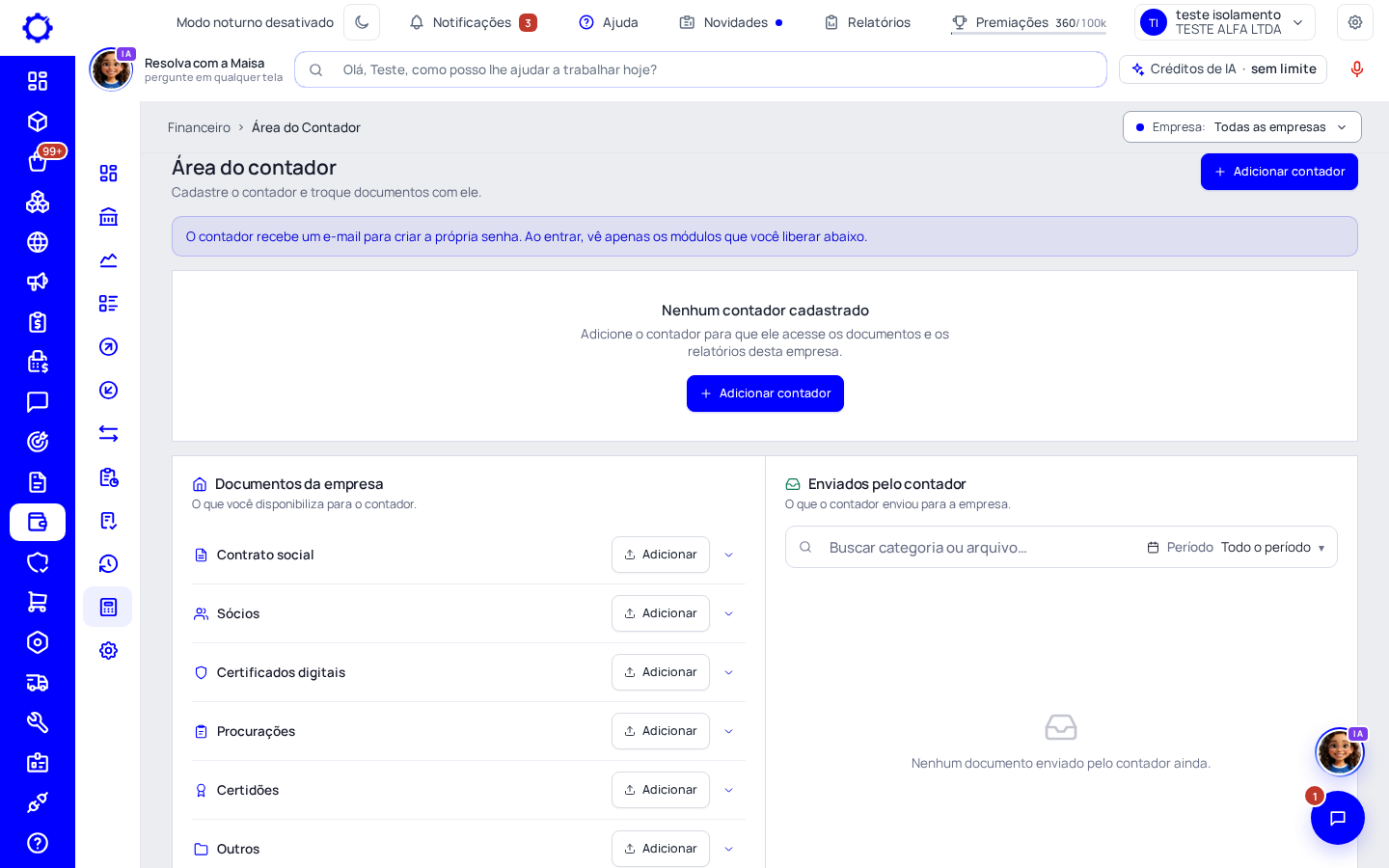The height and width of the screenshot is (868, 1389).
Task: Expand the Certificados digitais row chevron
Action: coord(729,672)
